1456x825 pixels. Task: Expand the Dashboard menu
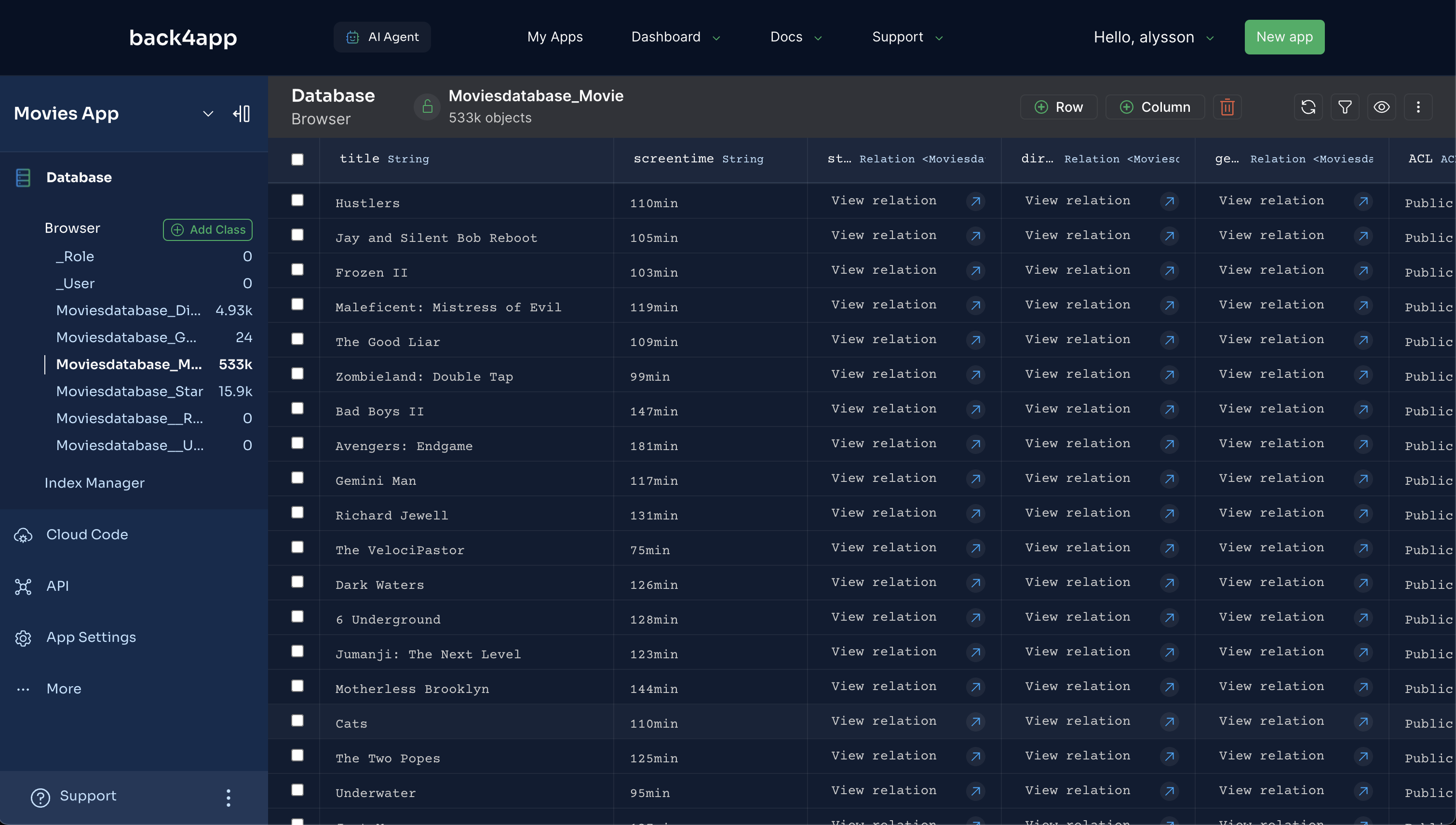[x=675, y=38]
